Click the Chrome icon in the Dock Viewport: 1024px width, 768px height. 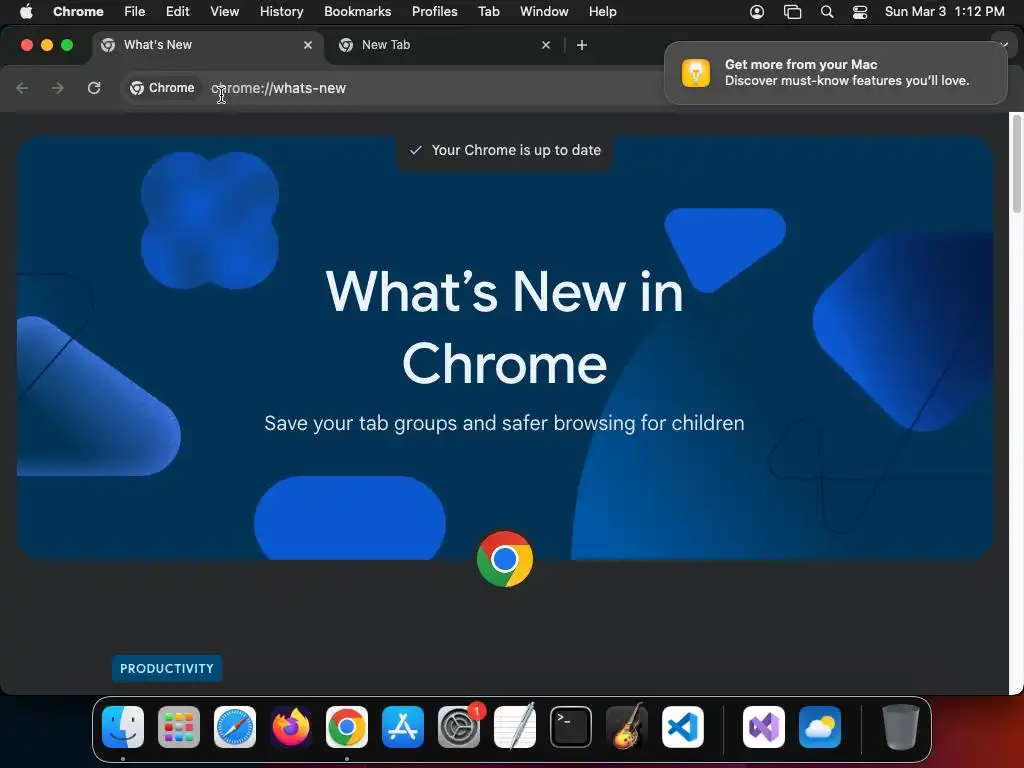coord(347,726)
